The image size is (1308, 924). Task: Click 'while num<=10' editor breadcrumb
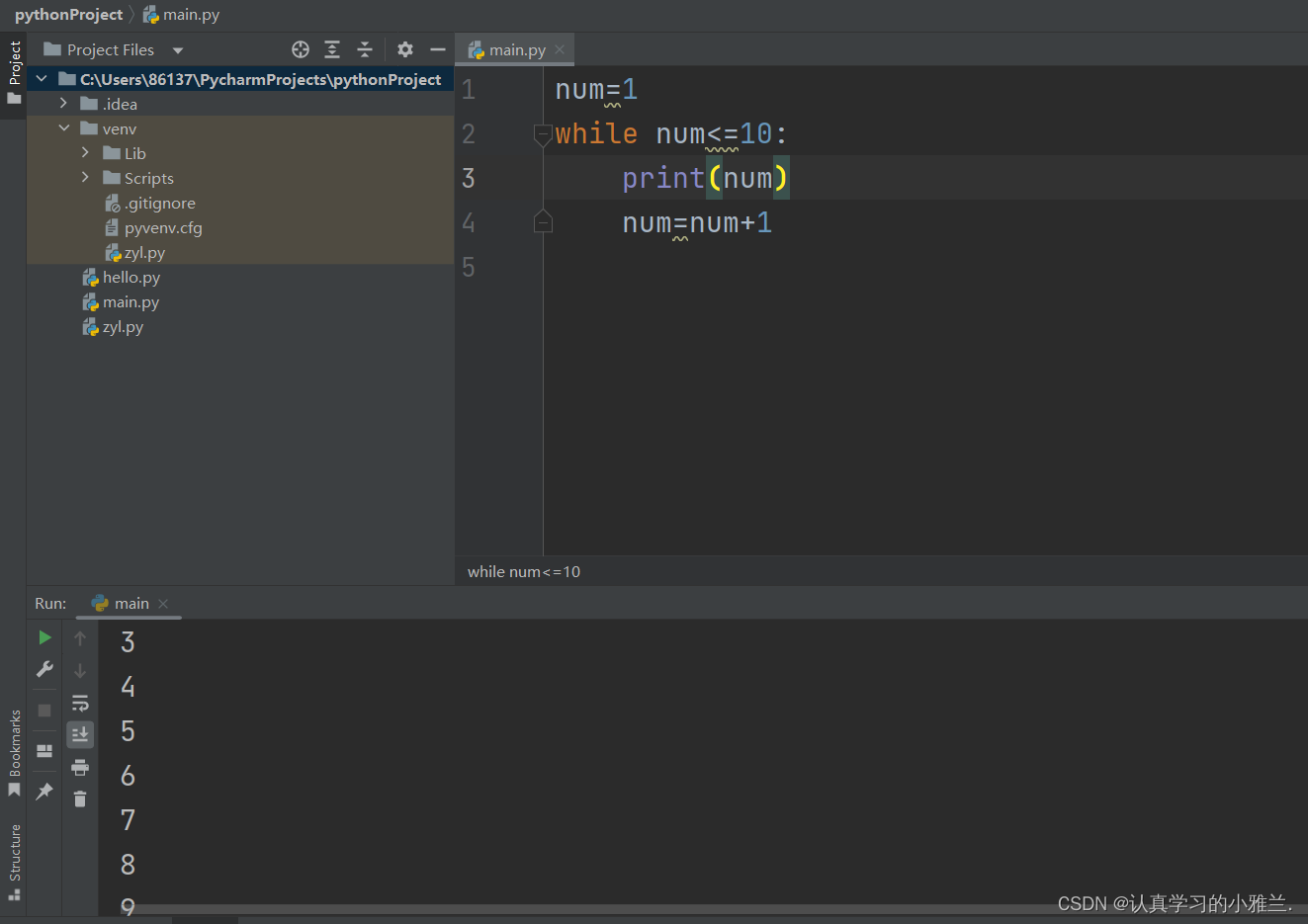pos(524,571)
